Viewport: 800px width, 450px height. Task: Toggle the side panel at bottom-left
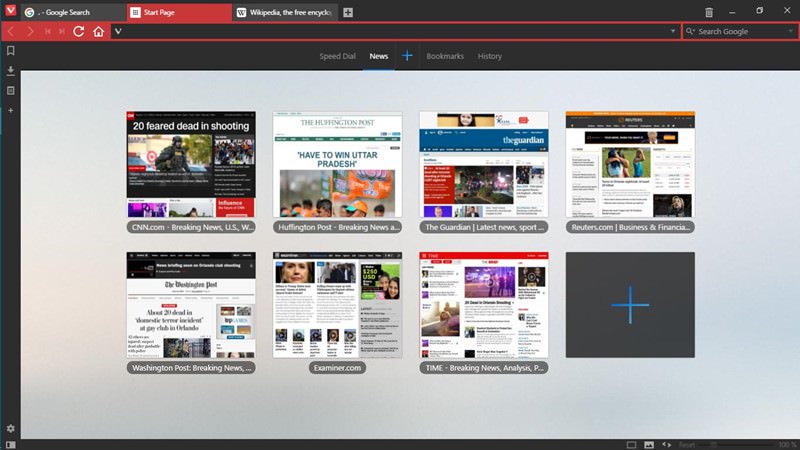click(10, 445)
